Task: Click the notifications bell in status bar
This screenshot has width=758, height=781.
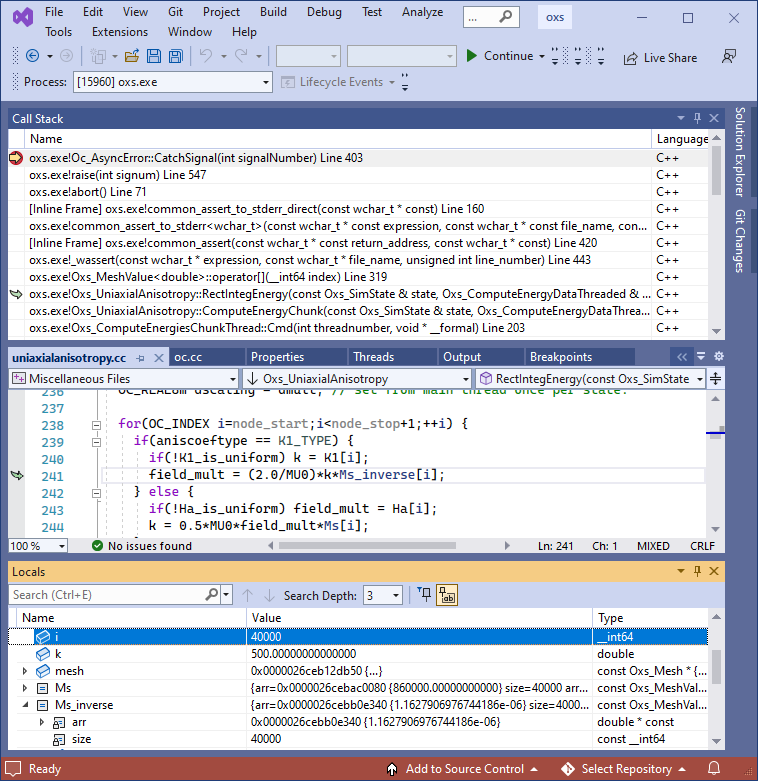Action: [738, 769]
